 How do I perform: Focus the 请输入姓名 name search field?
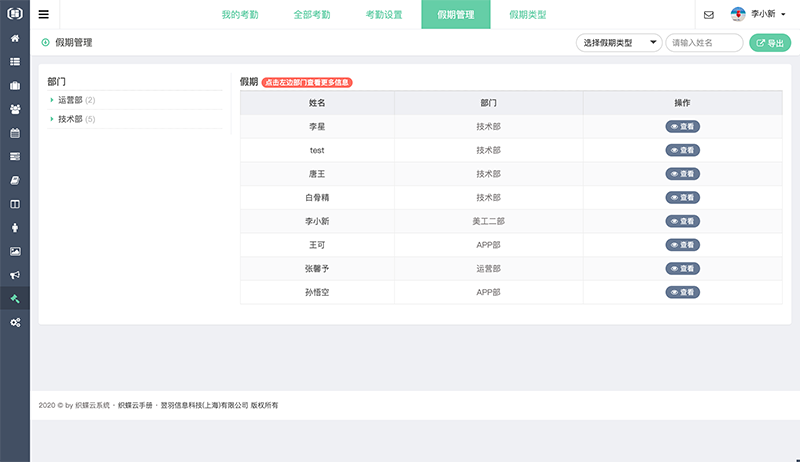[704, 43]
